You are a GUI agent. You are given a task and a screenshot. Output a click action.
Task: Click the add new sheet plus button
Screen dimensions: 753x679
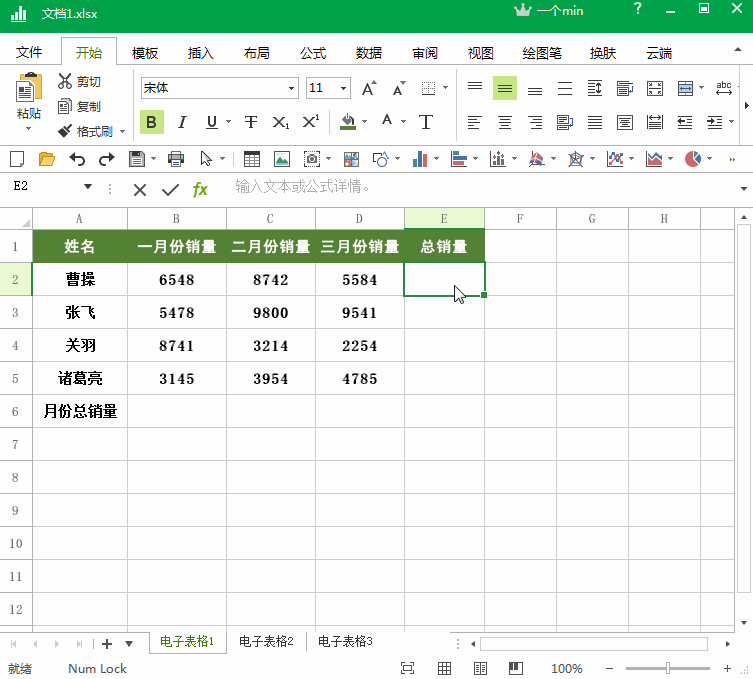107,643
